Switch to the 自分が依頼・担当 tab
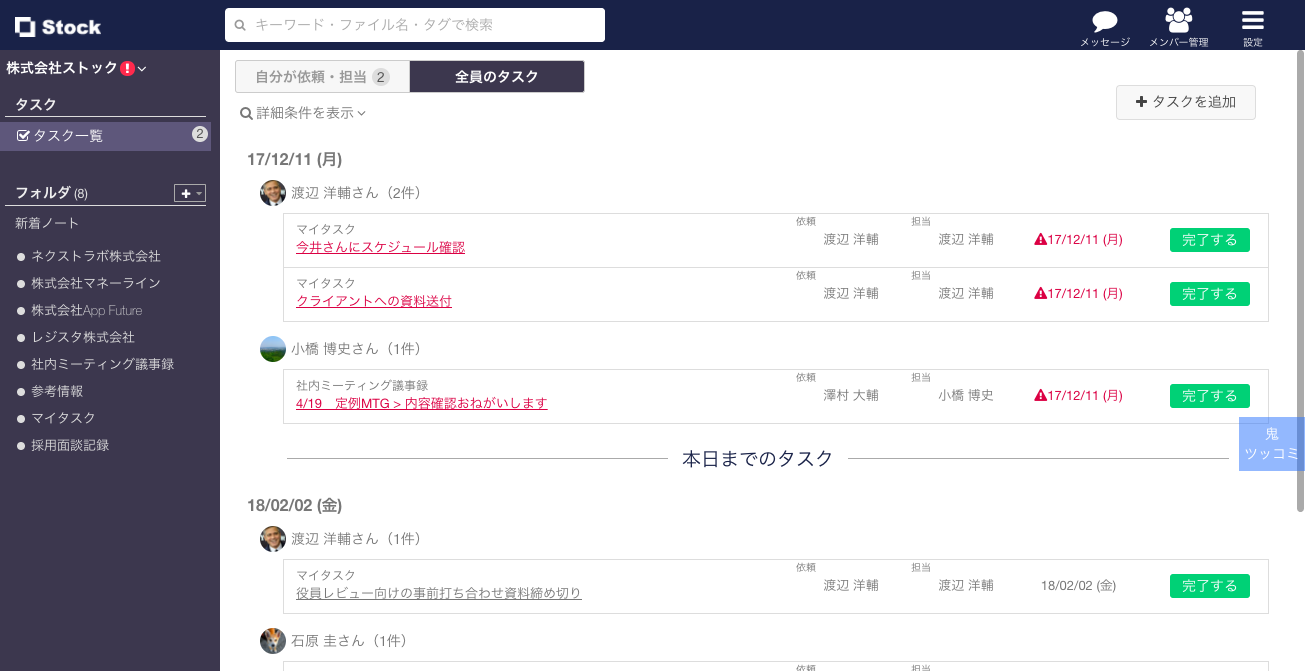This screenshot has width=1305, height=671. click(322, 75)
